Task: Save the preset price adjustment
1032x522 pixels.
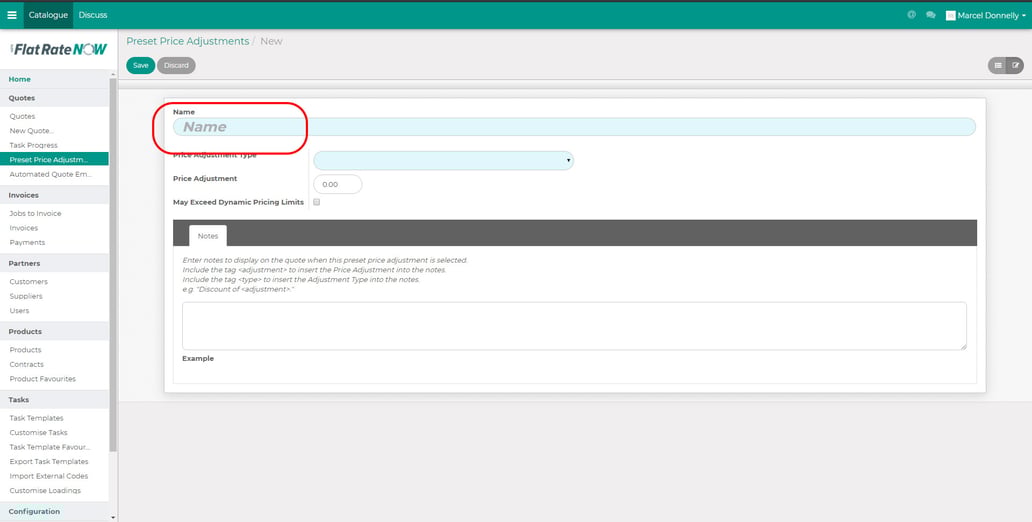Action: [x=140, y=65]
